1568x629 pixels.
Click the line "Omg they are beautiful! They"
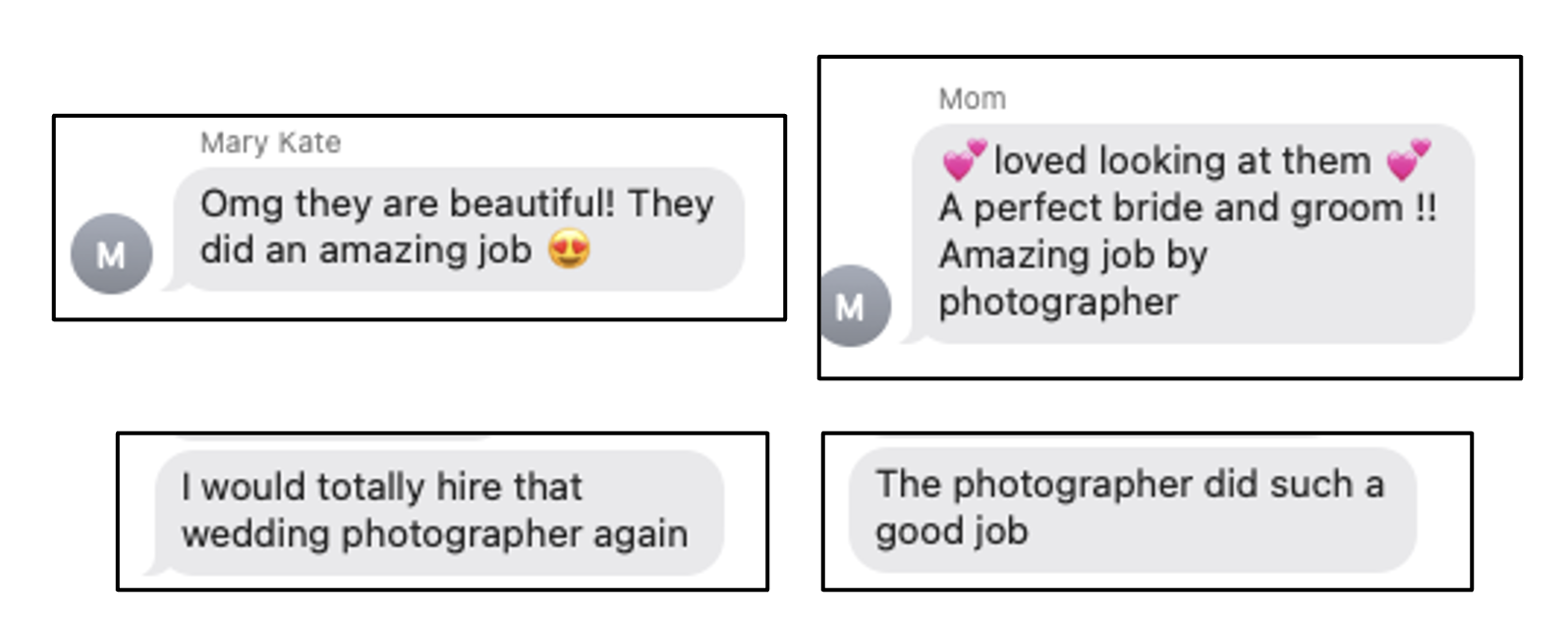457,203
